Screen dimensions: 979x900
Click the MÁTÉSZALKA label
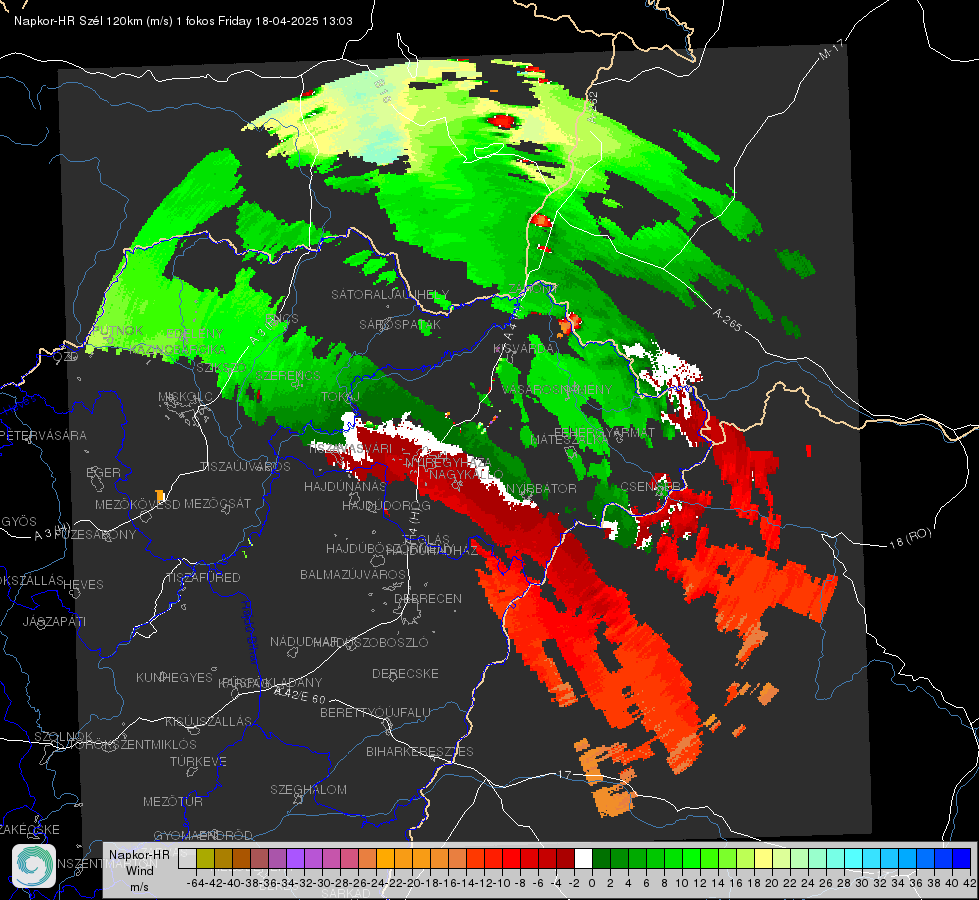click(569, 440)
